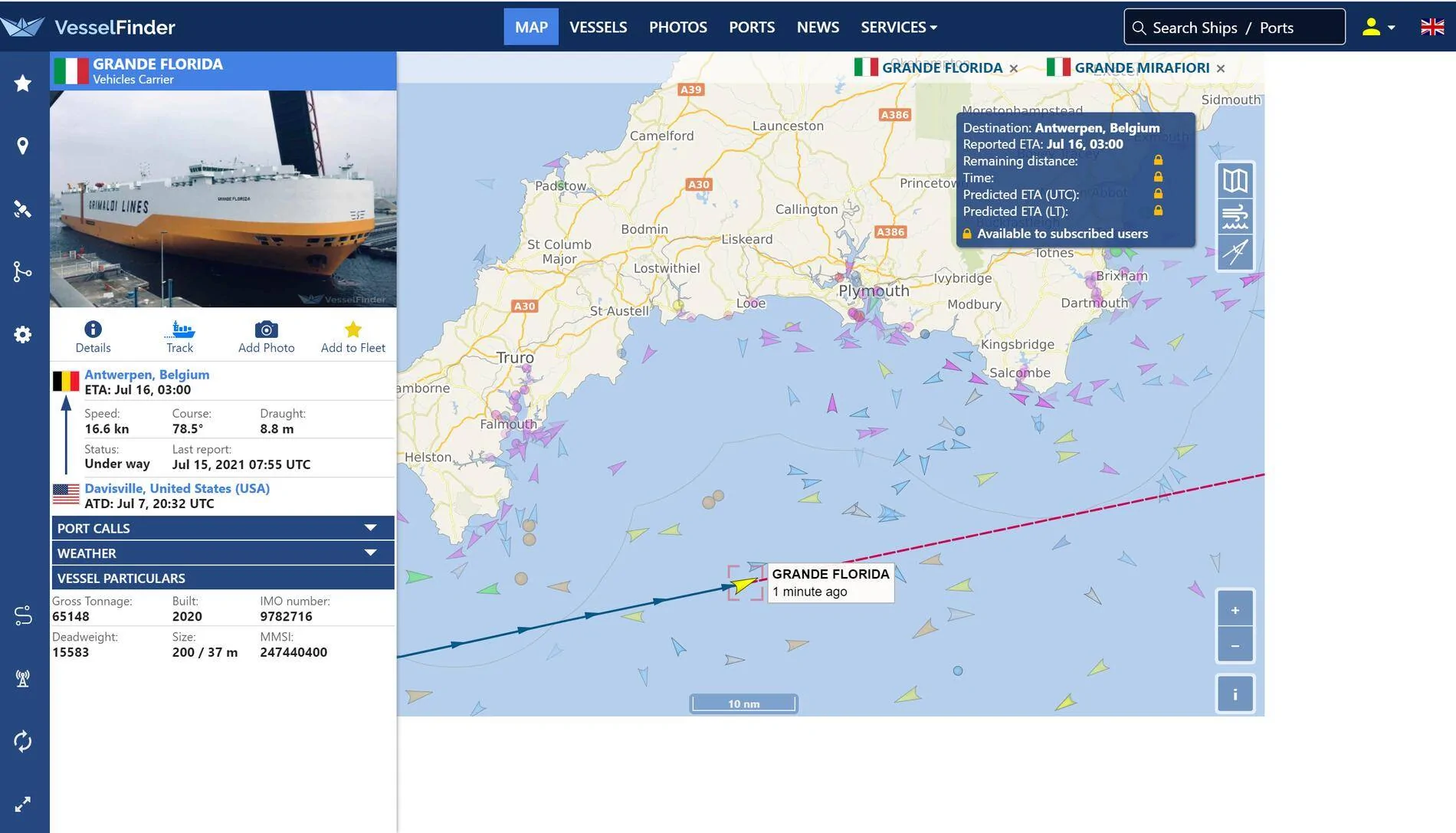Click the Deadweight value 15583
This screenshot has width=1456, height=833.
pyautogui.click(x=71, y=652)
